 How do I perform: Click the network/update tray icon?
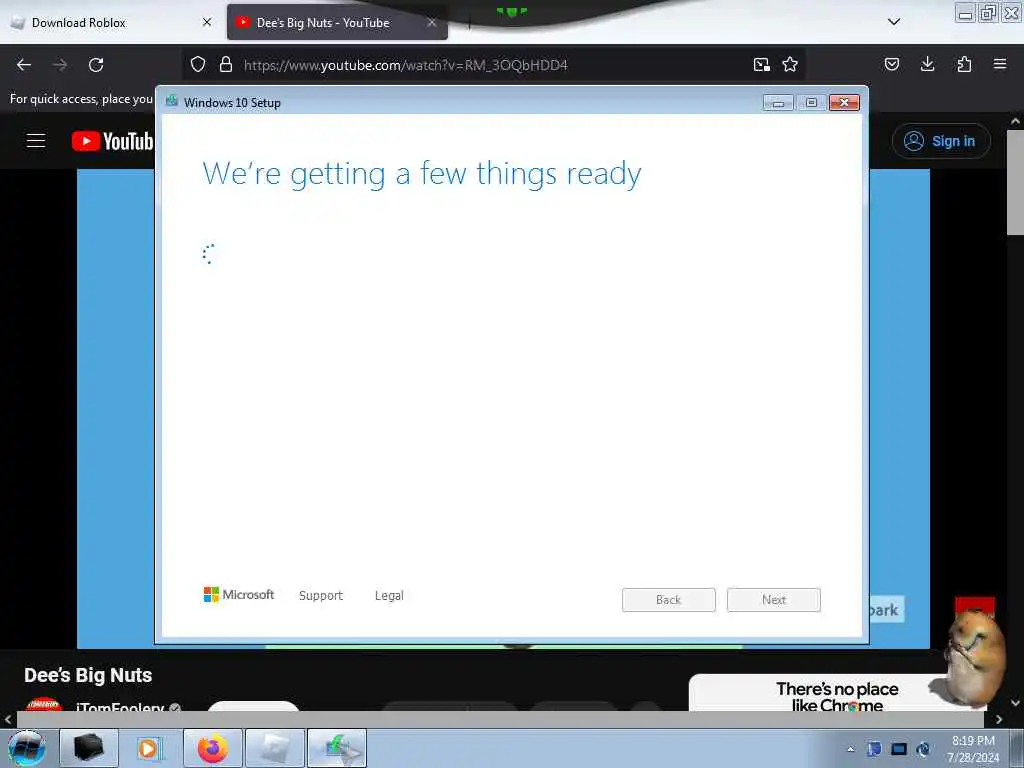pyautogui.click(x=923, y=749)
